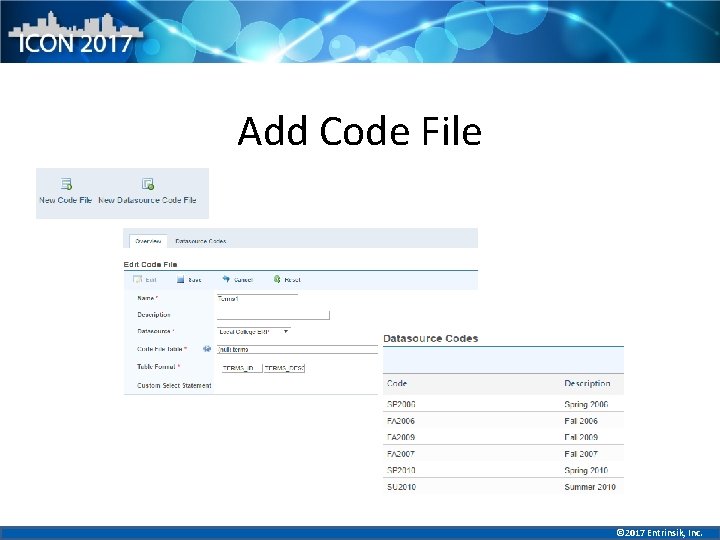Viewport: 720px width, 540px height.
Task: Click the New Datasource Code File icon
Action: 148,184
